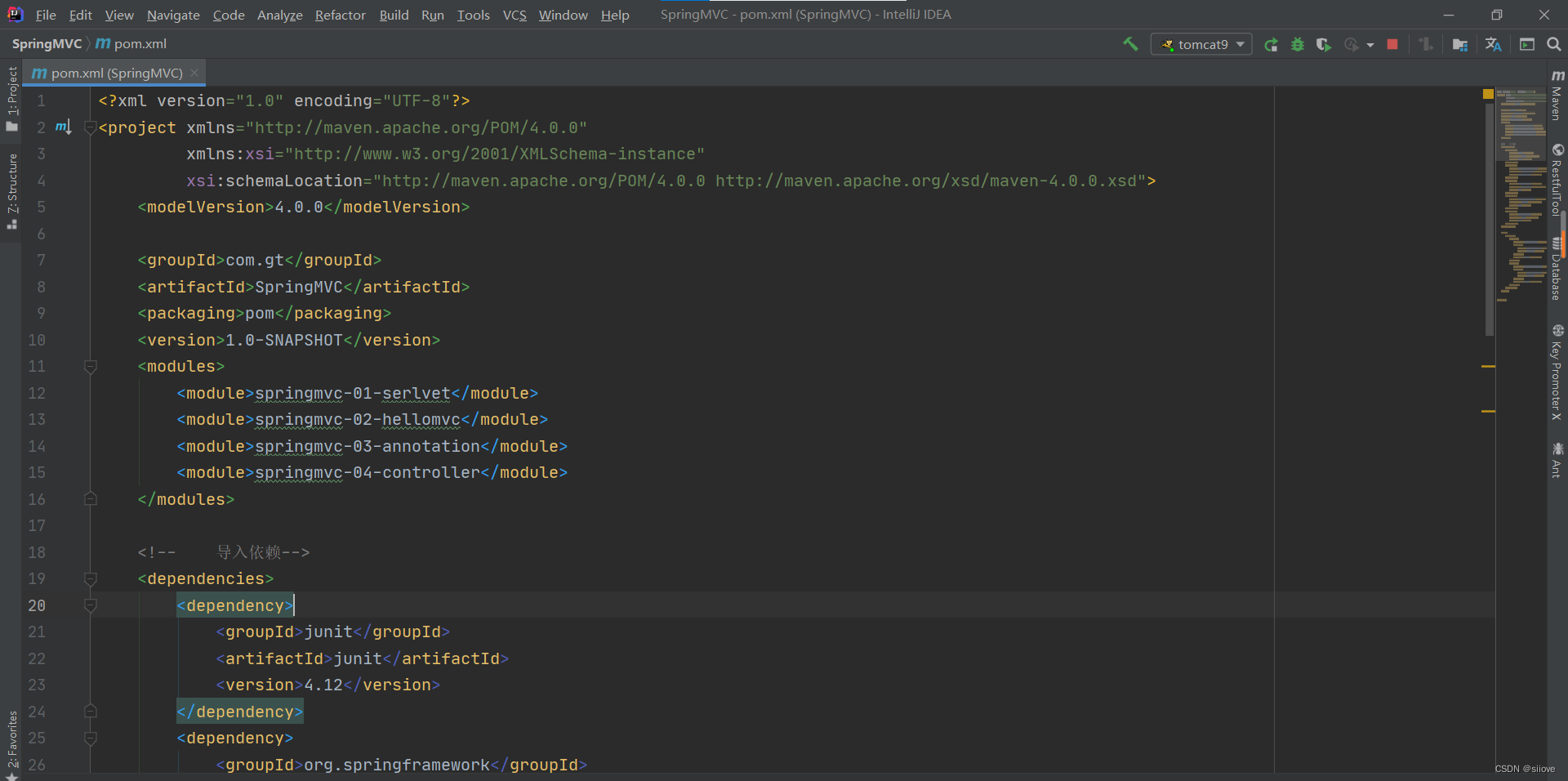Select the pom.xml (SpringMVC) editor tab

(x=113, y=73)
